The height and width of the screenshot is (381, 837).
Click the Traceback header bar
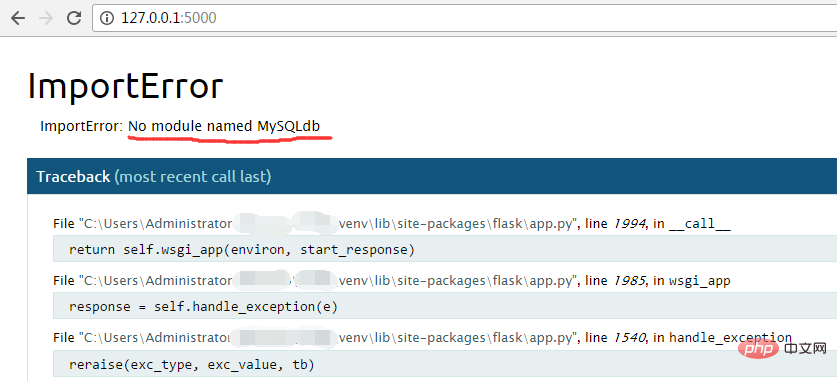pos(432,176)
